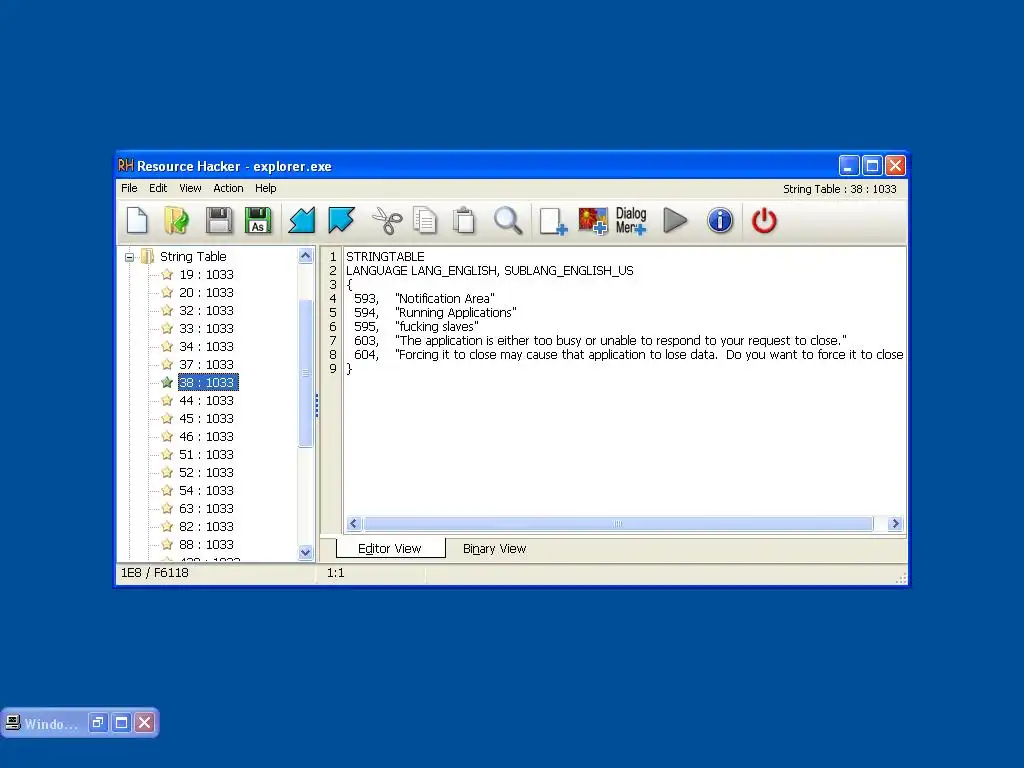The image size is (1024, 768).
Task: Select resource 33 : 1033
Action: (206, 328)
